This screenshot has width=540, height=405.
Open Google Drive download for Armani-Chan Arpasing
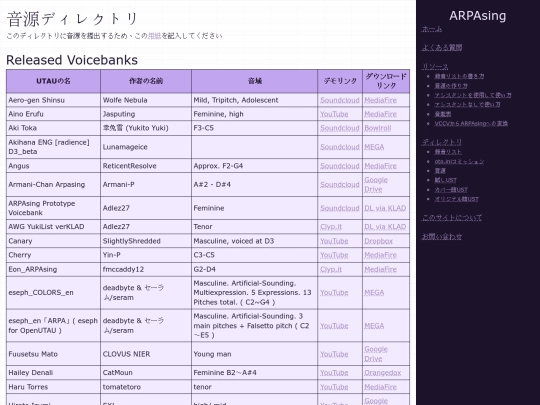point(376,185)
